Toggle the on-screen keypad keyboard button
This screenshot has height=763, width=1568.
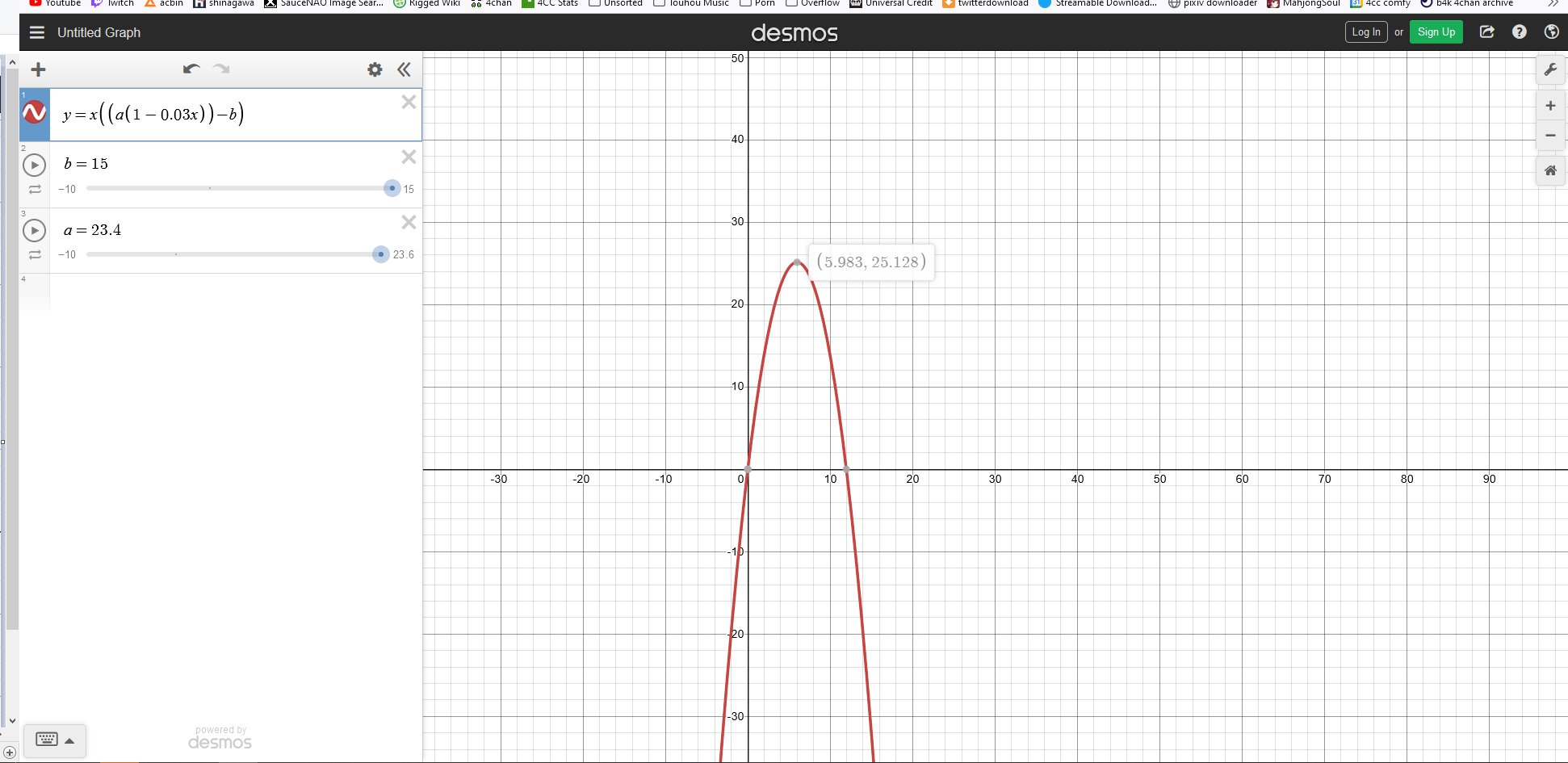point(47,740)
